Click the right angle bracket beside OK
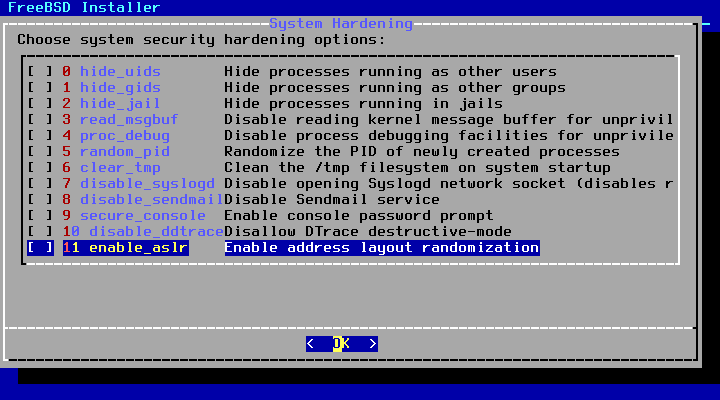The width and height of the screenshot is (720, 400). tap(373, 344)
